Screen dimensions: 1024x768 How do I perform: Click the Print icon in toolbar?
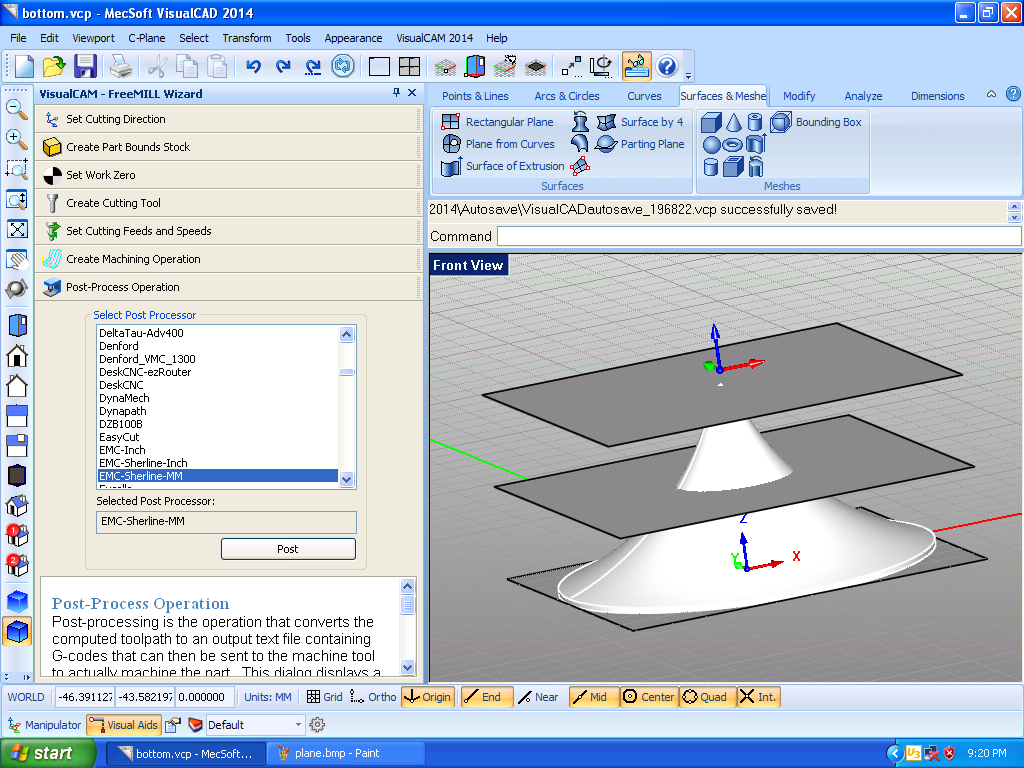click(x=121, y=66)
